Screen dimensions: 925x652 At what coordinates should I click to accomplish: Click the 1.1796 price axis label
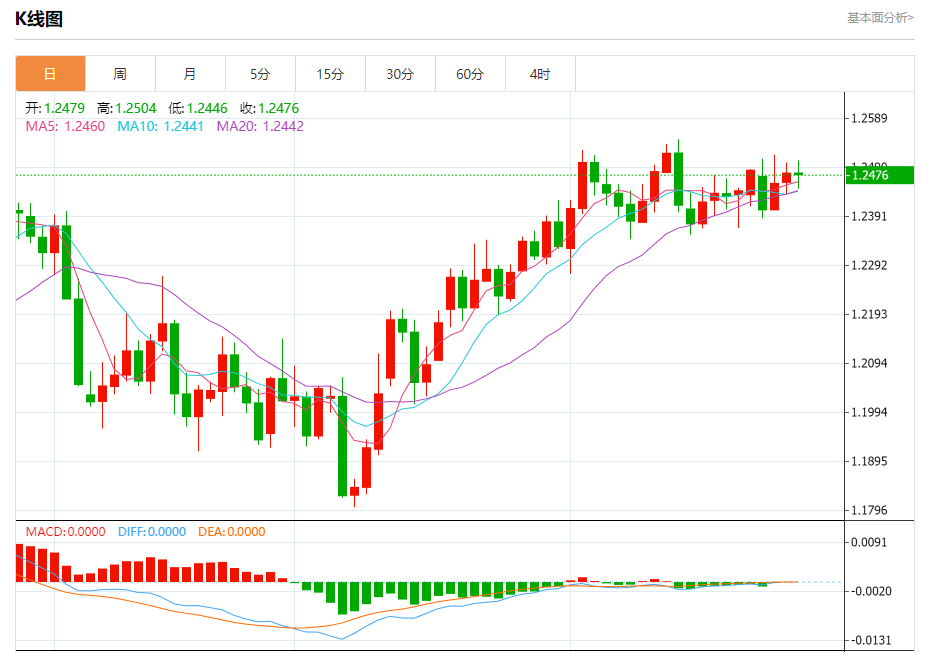coord(869,510)
